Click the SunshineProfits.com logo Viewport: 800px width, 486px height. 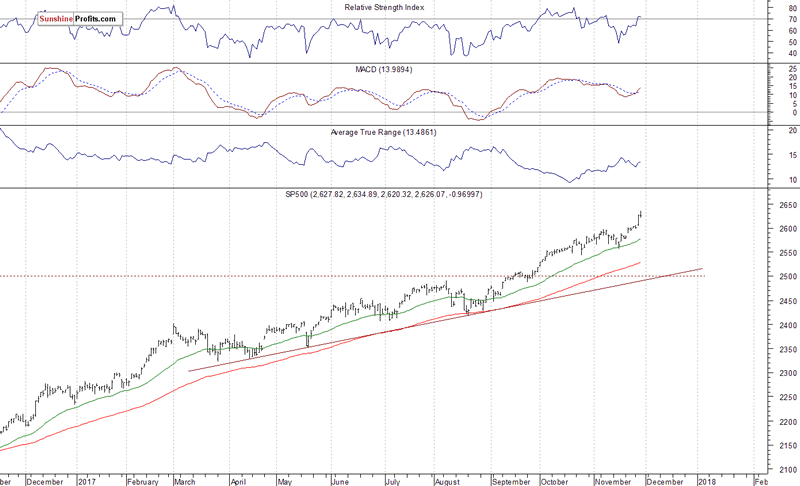80,19
